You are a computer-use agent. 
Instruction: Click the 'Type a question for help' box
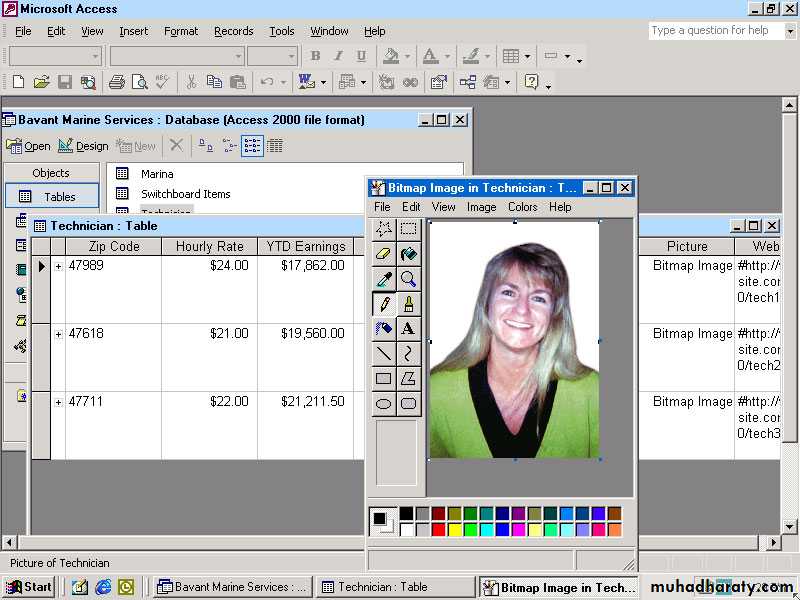(714, 31)
